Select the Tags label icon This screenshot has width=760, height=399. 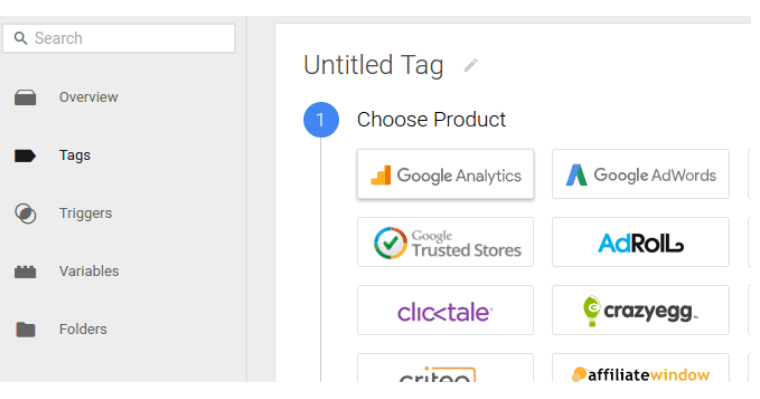[25, 156]
